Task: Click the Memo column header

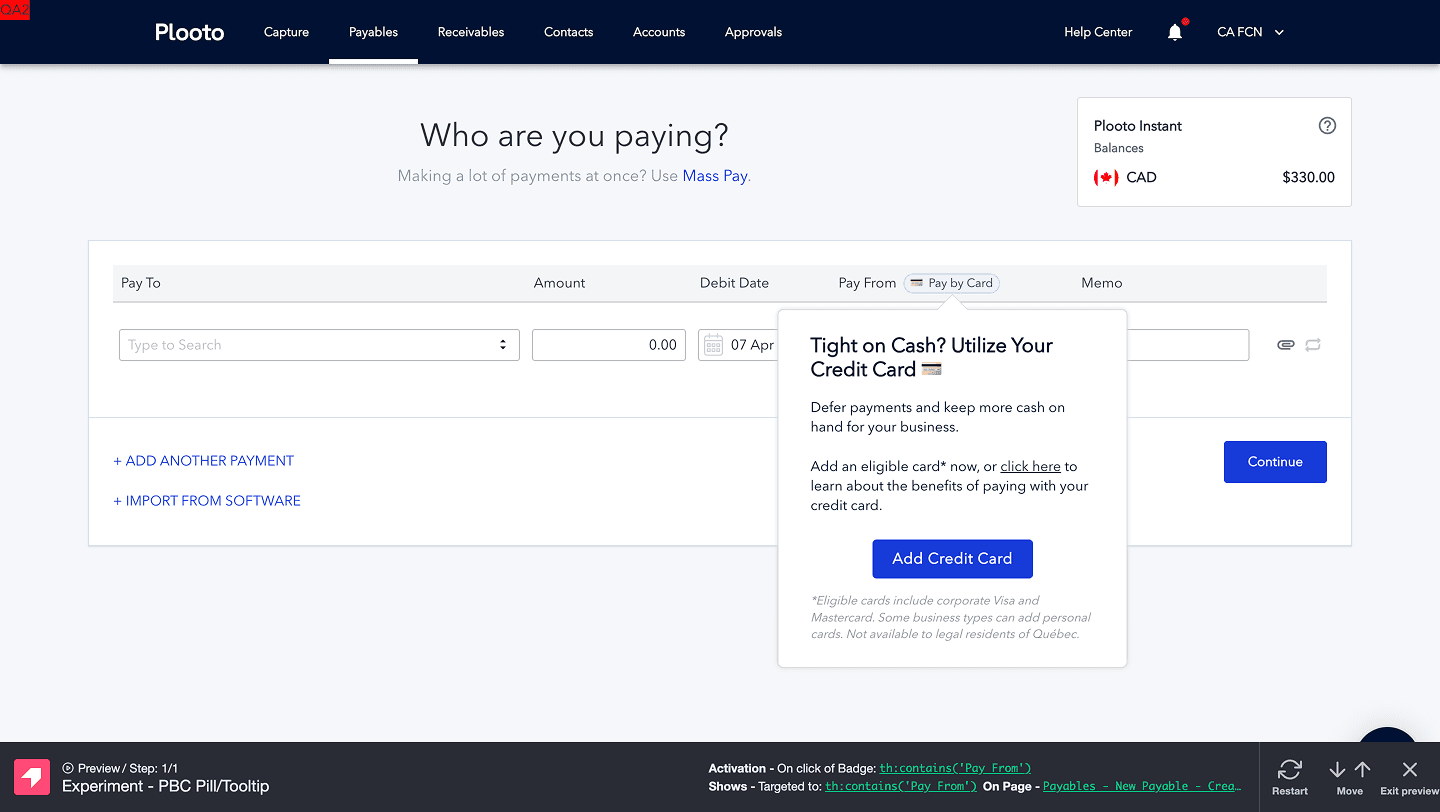Action: click(1102, 283)
